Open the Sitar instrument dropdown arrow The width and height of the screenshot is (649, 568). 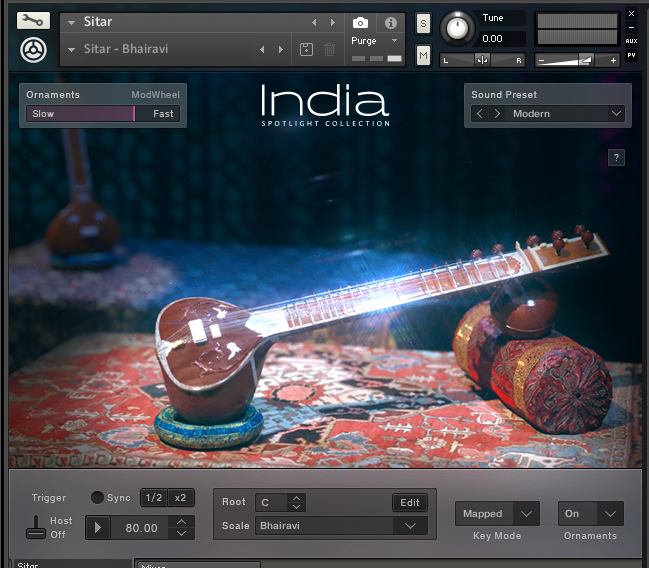point(71,23)
